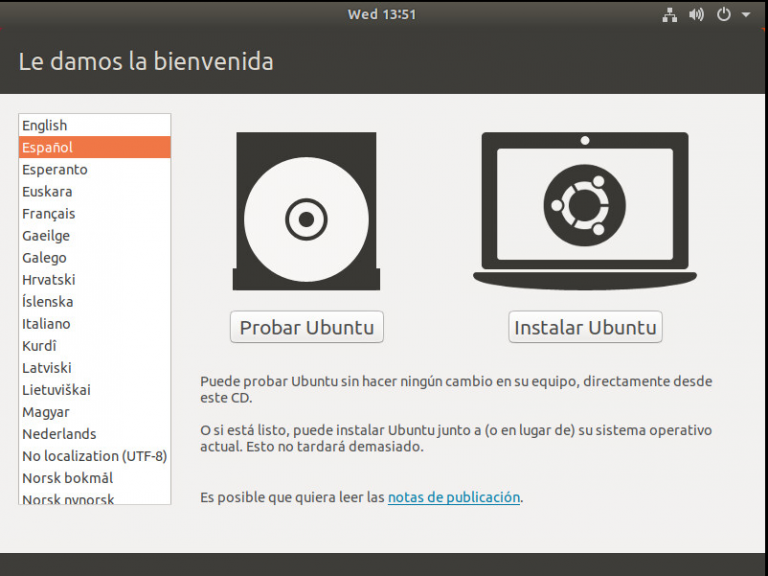768x576 pixels.
Task: Select No localization (UTF-8) option
Action: pos(94,455)
